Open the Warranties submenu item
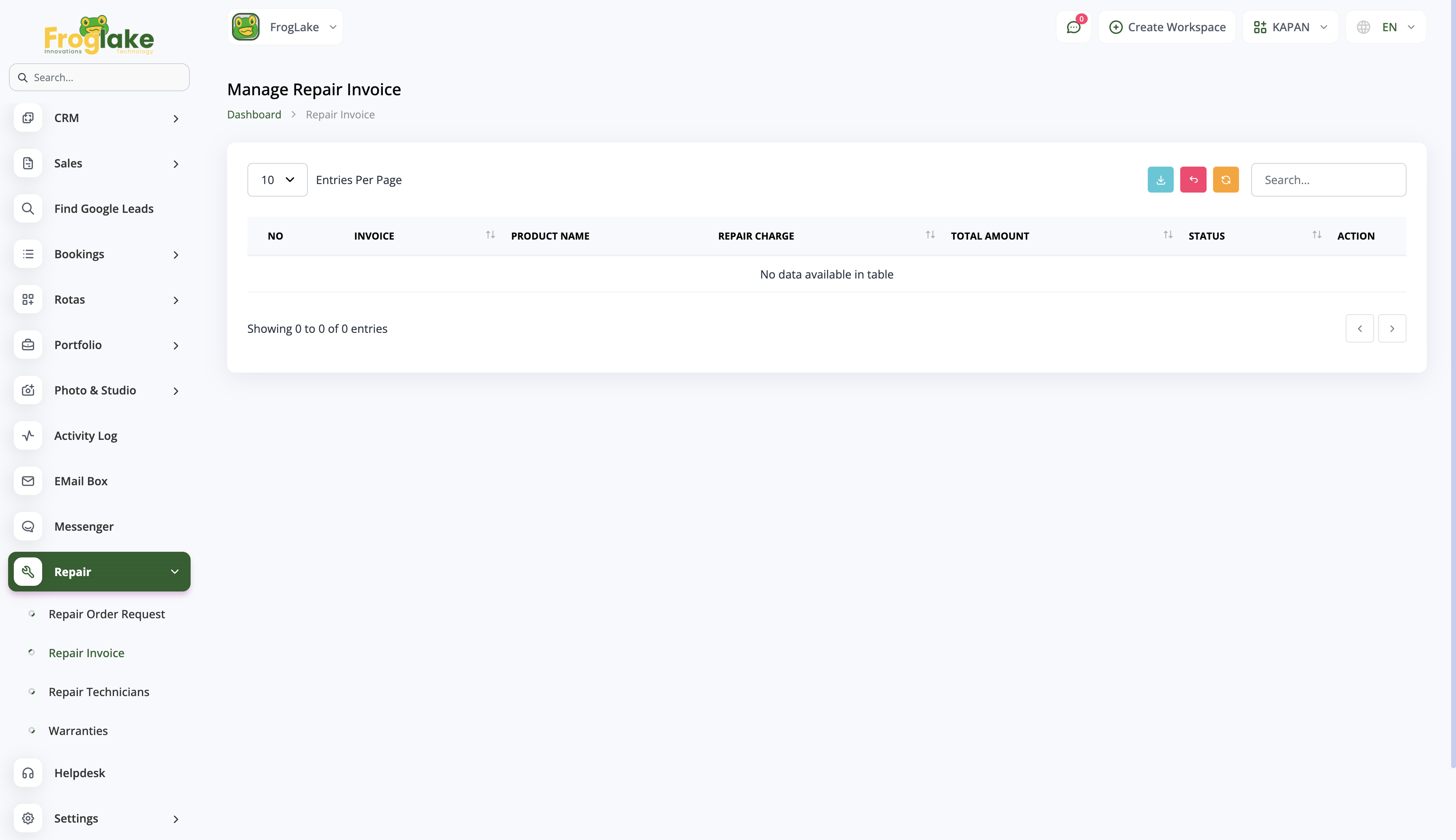This screenshot has height=840, width=1456. pos(78,731)
